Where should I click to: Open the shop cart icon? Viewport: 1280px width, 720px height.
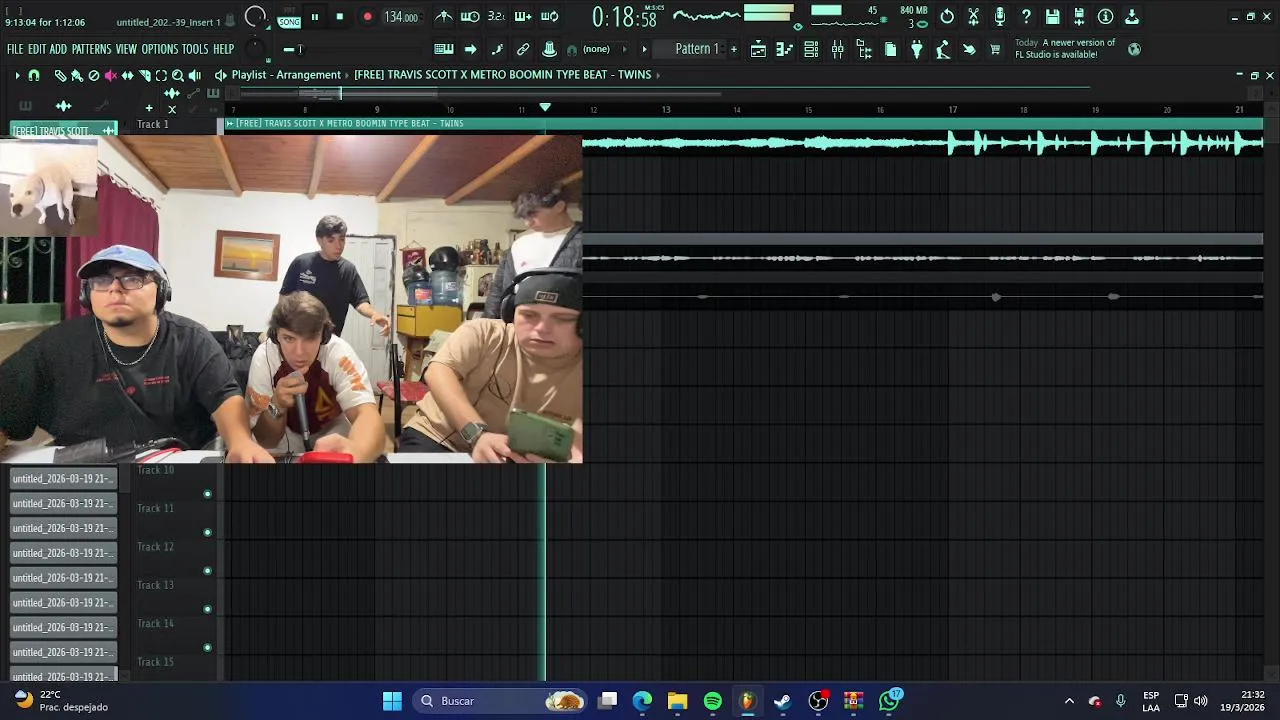tap(995, 49)
